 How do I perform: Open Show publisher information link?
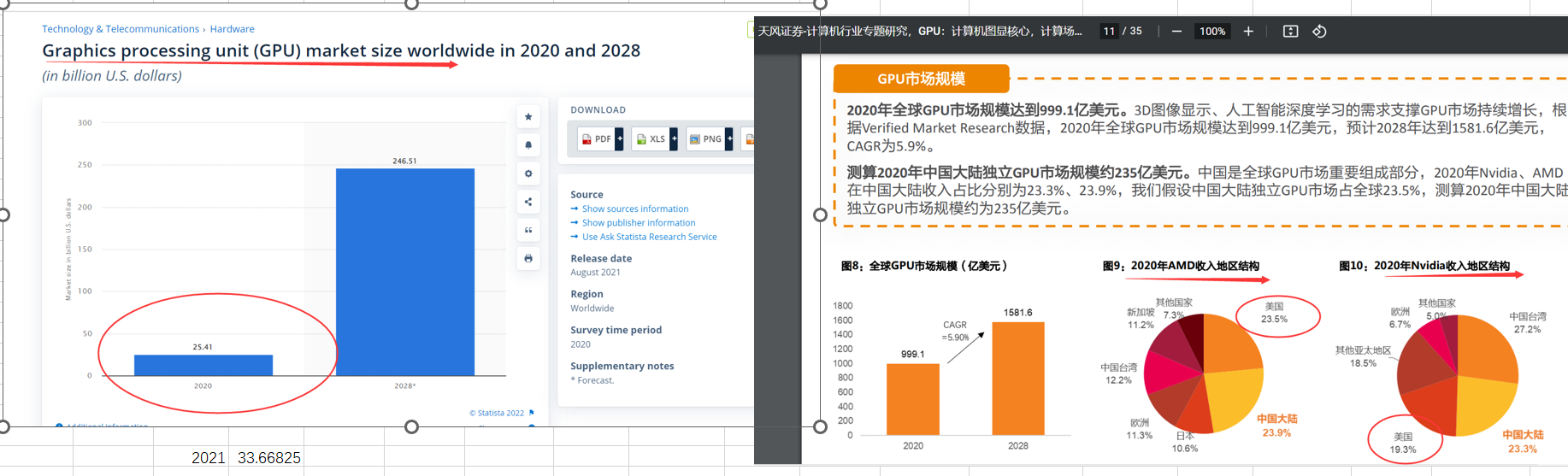[639, 223]
